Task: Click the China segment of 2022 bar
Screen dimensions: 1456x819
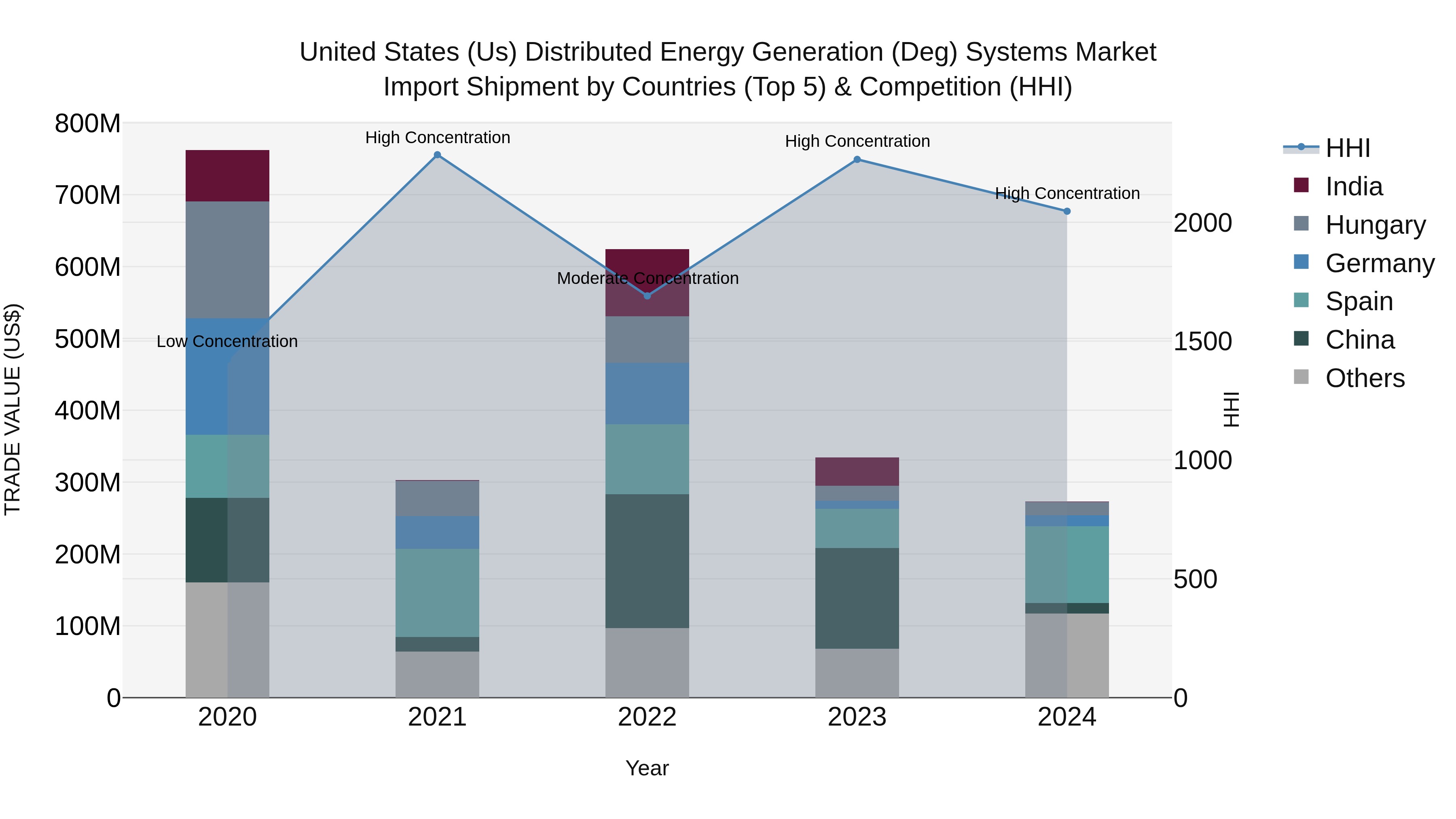Action: (x=647, y=561)
